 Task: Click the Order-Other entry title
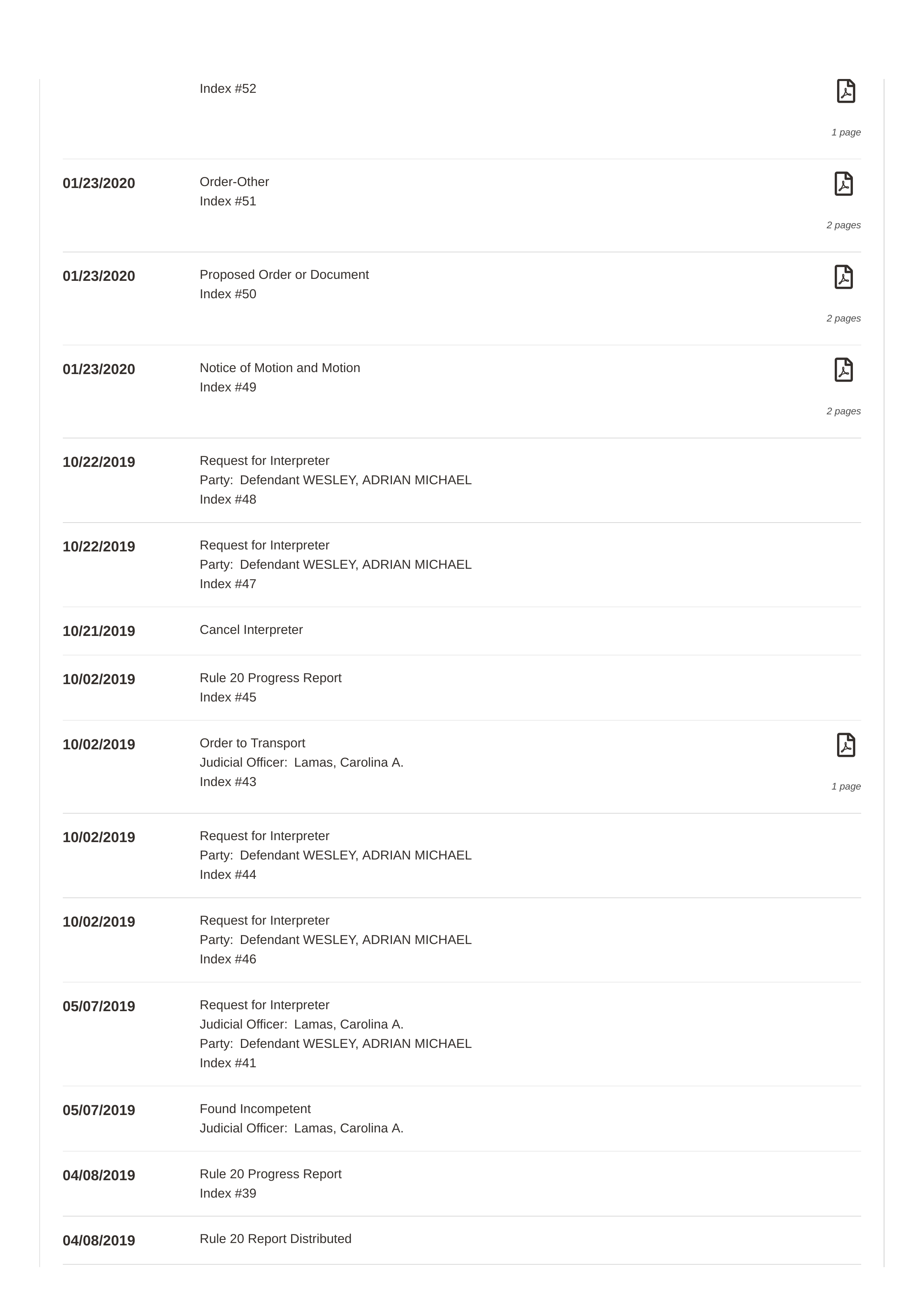[234, 182]
